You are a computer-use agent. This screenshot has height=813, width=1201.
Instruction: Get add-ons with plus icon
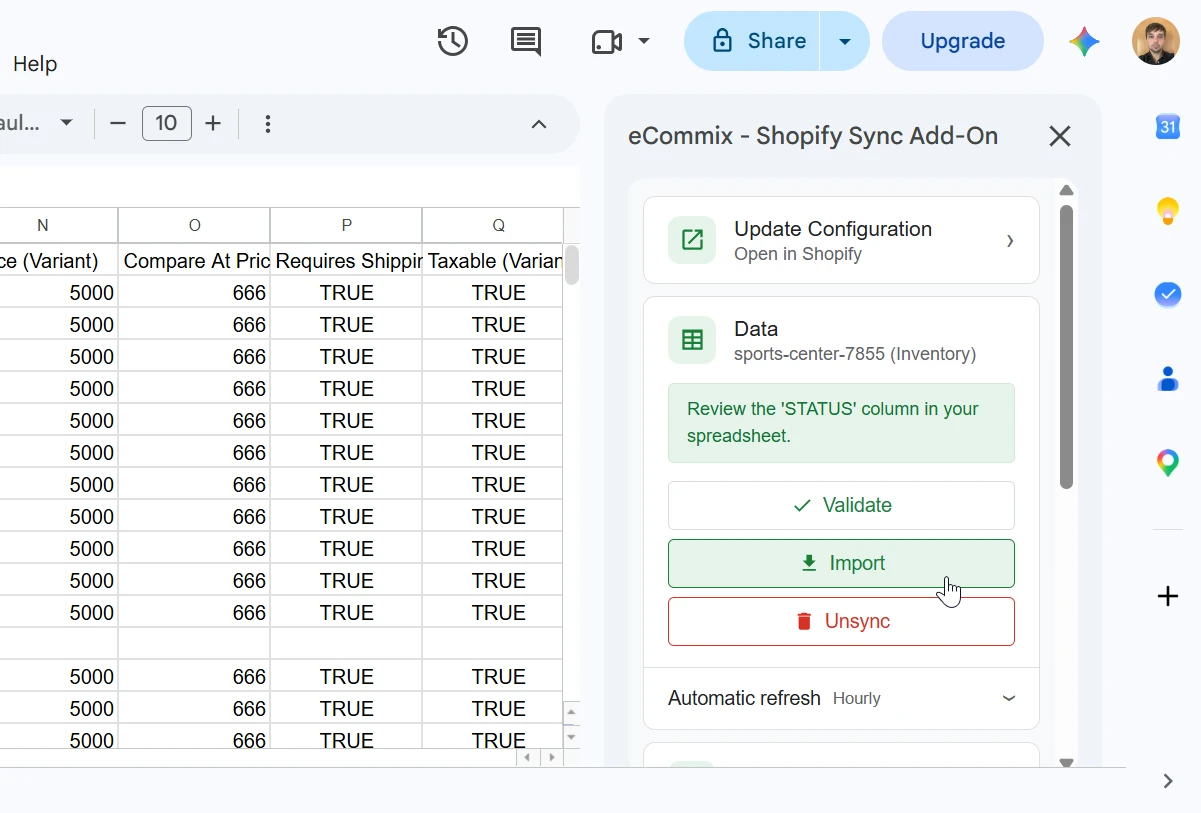tap(1168, 597)
